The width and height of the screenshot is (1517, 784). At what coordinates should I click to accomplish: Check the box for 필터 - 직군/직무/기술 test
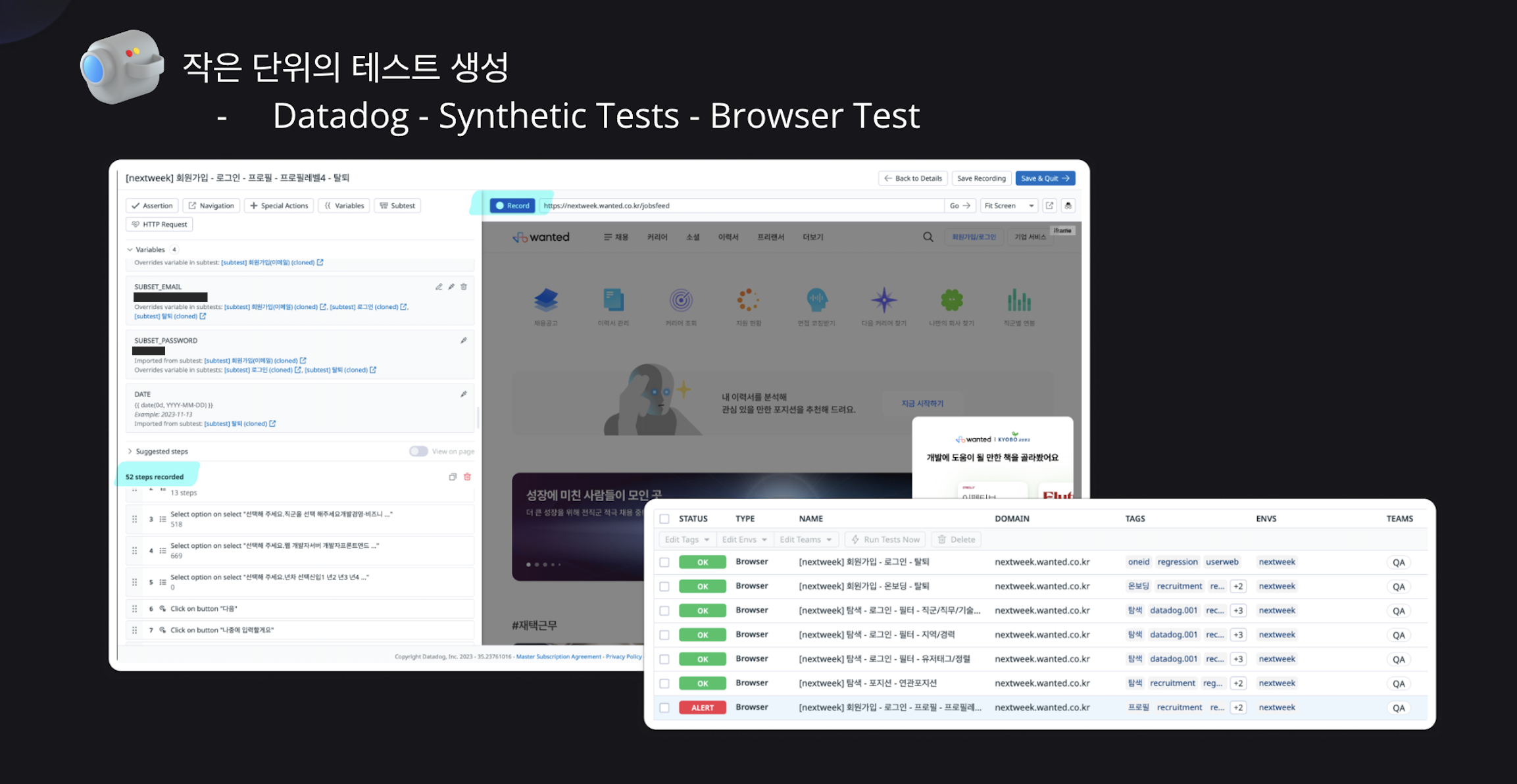664,611
